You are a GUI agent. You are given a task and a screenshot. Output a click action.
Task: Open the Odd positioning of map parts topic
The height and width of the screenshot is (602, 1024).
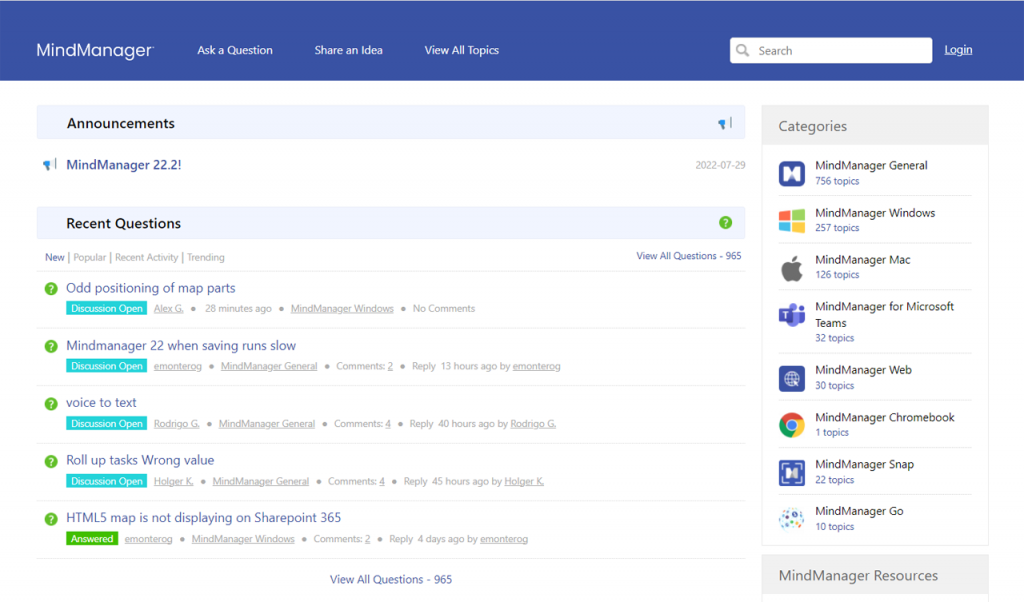(151, 288)
